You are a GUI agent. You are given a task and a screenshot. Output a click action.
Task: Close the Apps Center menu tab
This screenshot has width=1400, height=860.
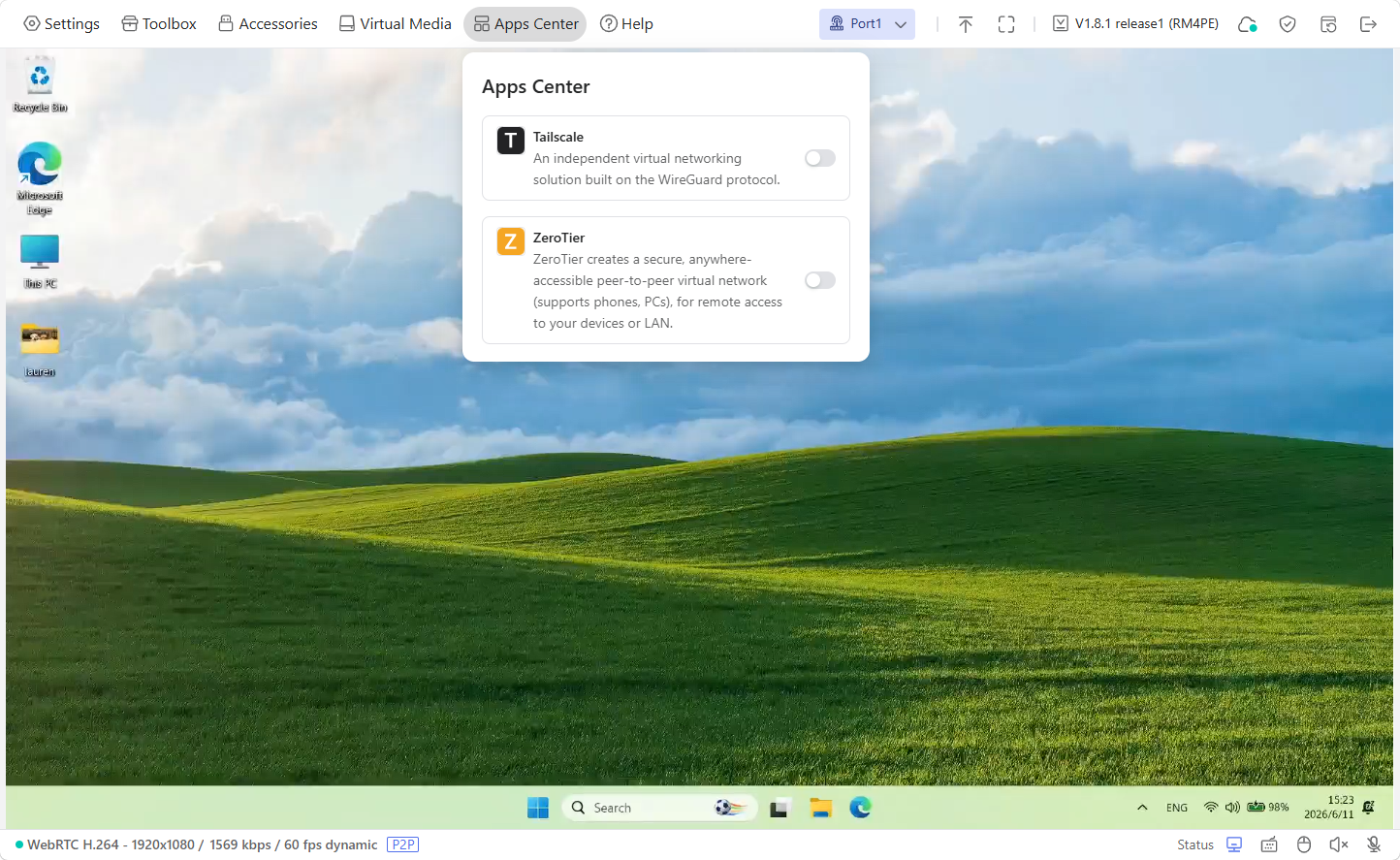[525, 23]
